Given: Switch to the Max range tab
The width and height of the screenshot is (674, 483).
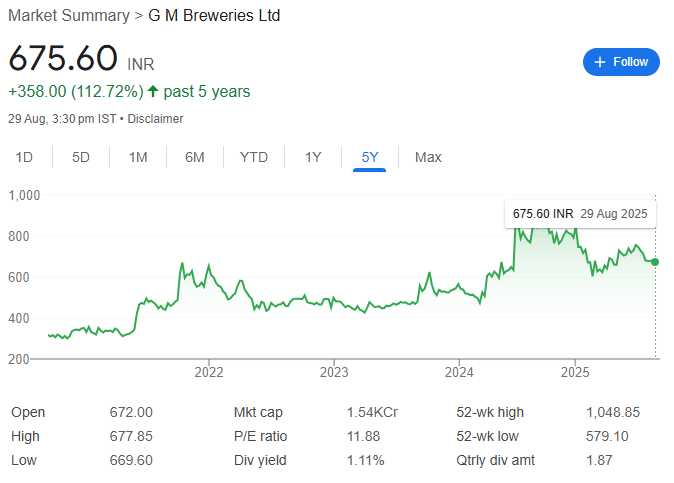Looking at the screenshot, I should click(x=428, y=157).
